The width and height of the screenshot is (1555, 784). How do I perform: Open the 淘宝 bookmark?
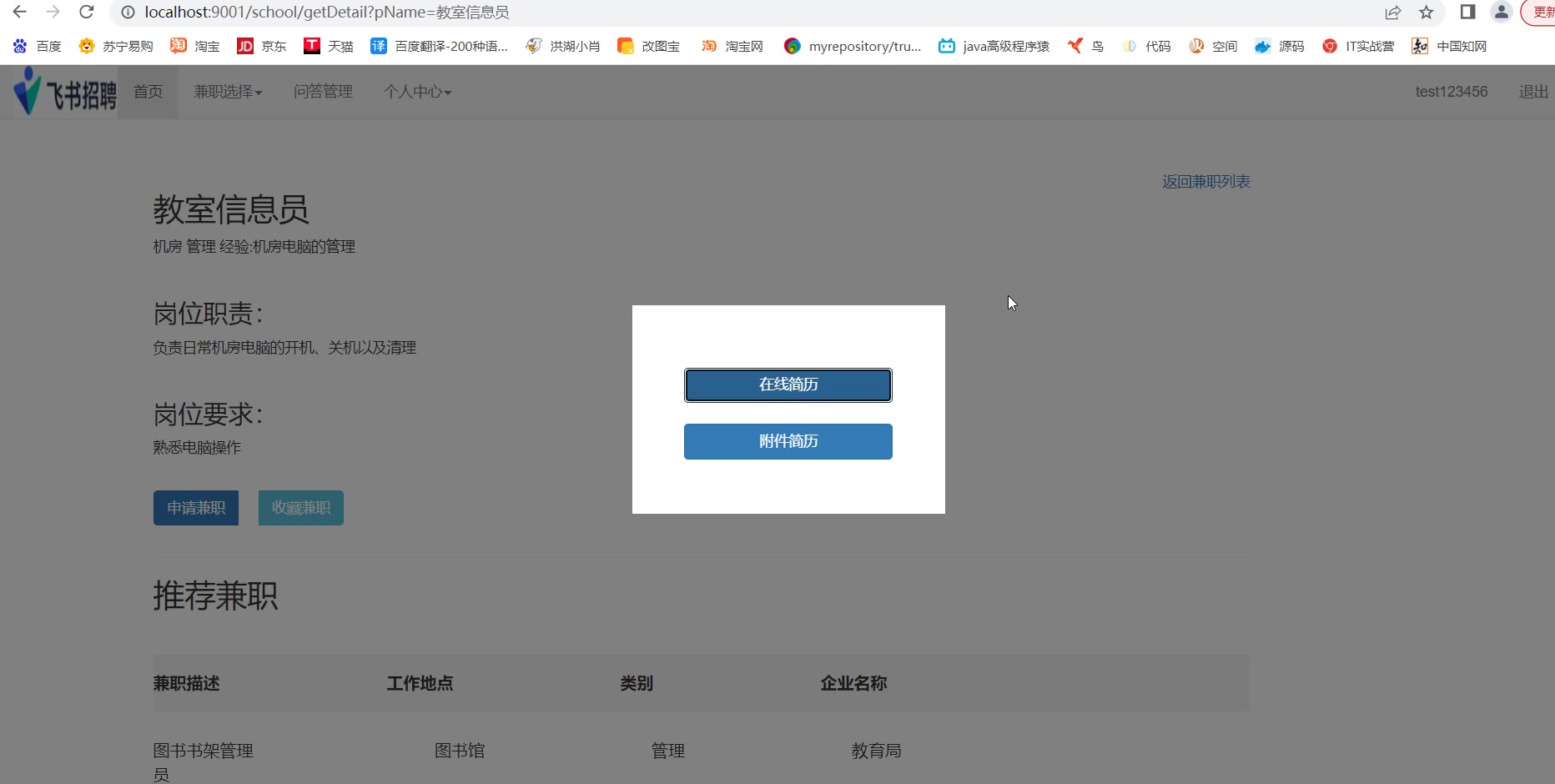pos(195,46)
